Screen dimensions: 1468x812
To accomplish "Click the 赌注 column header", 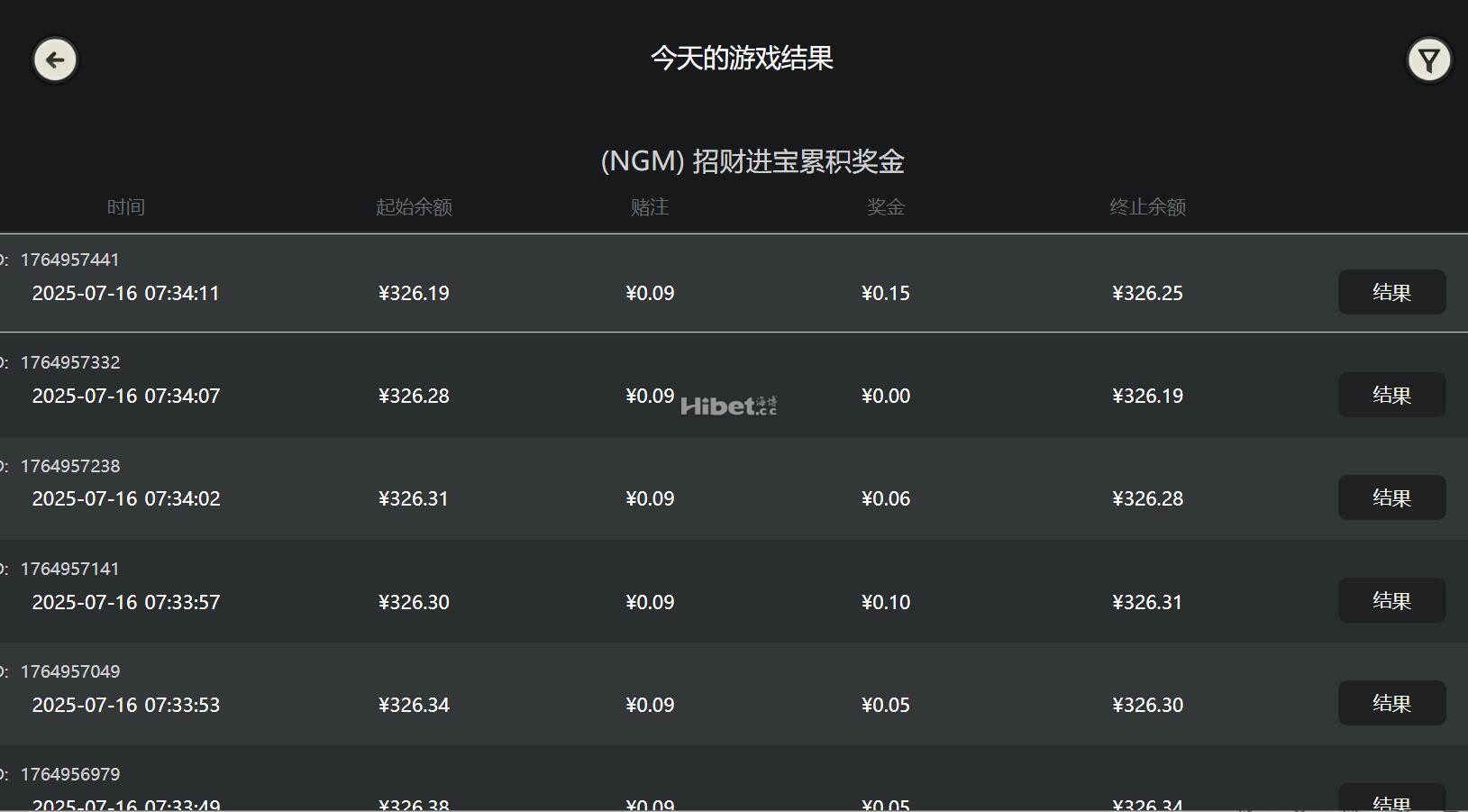I will click(x=650, y=207).
